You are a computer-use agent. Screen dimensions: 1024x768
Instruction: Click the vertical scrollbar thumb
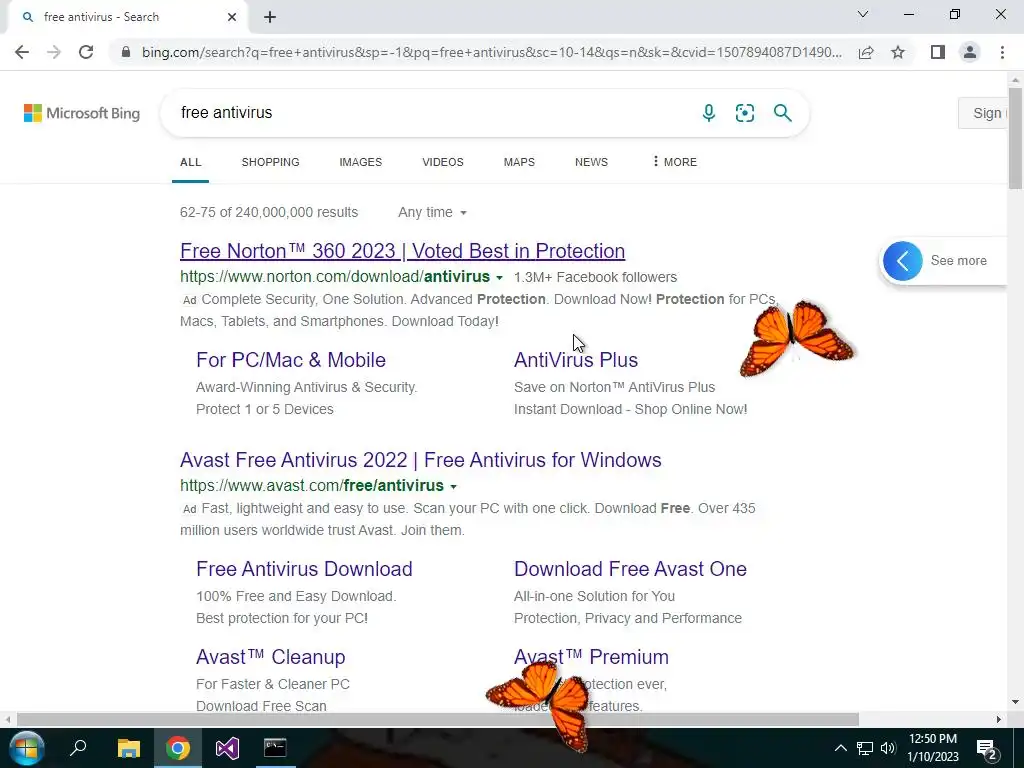coord(1015,137)
